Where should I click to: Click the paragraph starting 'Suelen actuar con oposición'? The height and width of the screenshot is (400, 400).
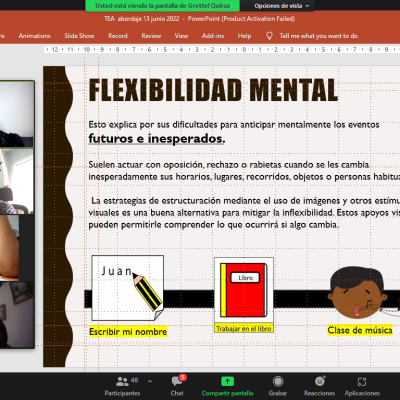[x=244, y=170]
